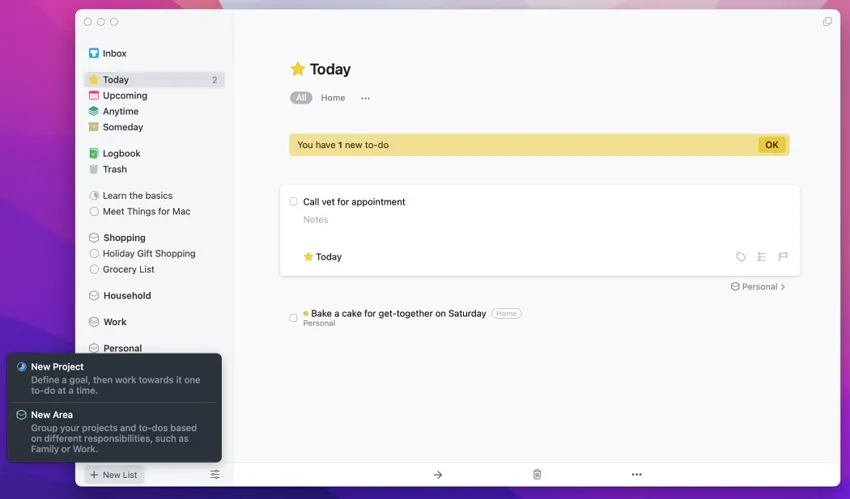Follow the Personal area link below the card
This screenshot has height=499, width=850.
[x=758, y=287]
